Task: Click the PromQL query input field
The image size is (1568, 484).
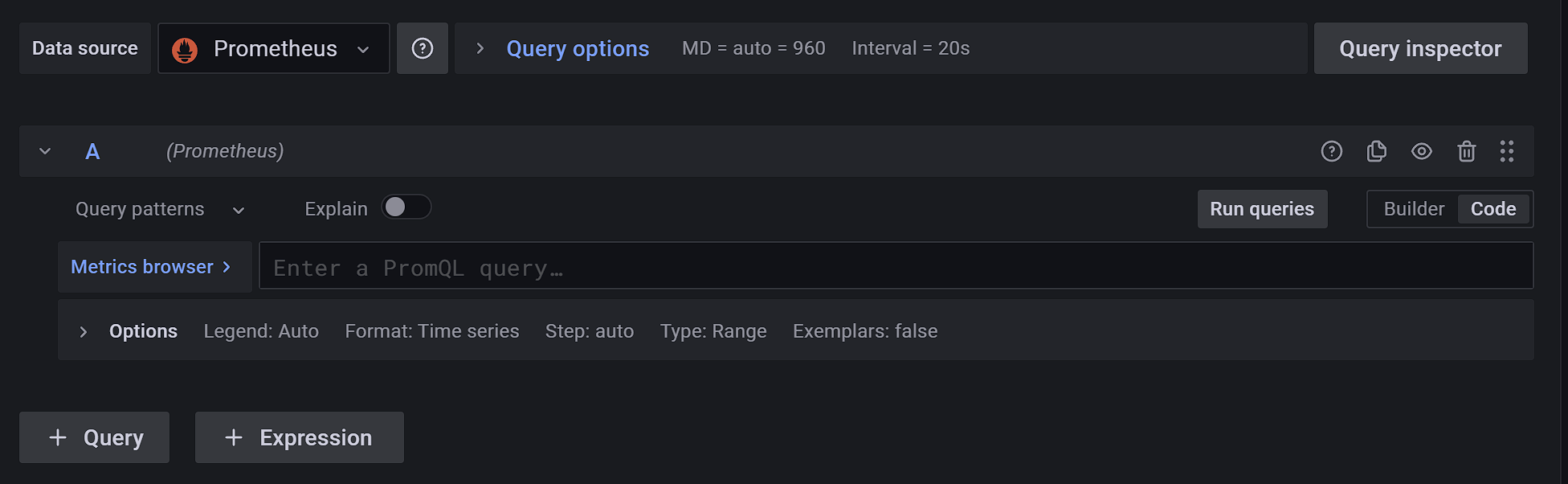Action: pos(896,266)
